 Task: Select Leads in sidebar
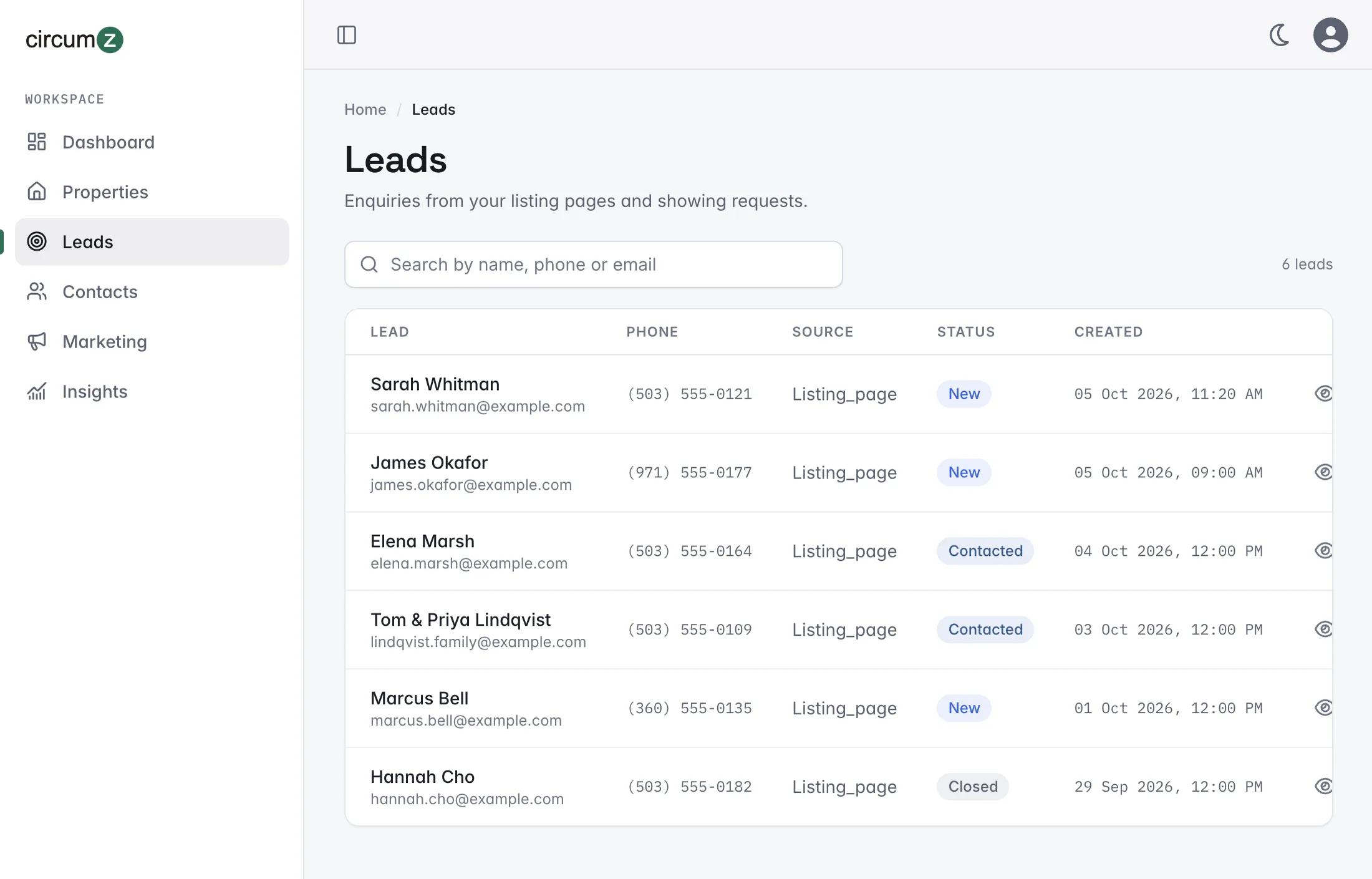152,242
